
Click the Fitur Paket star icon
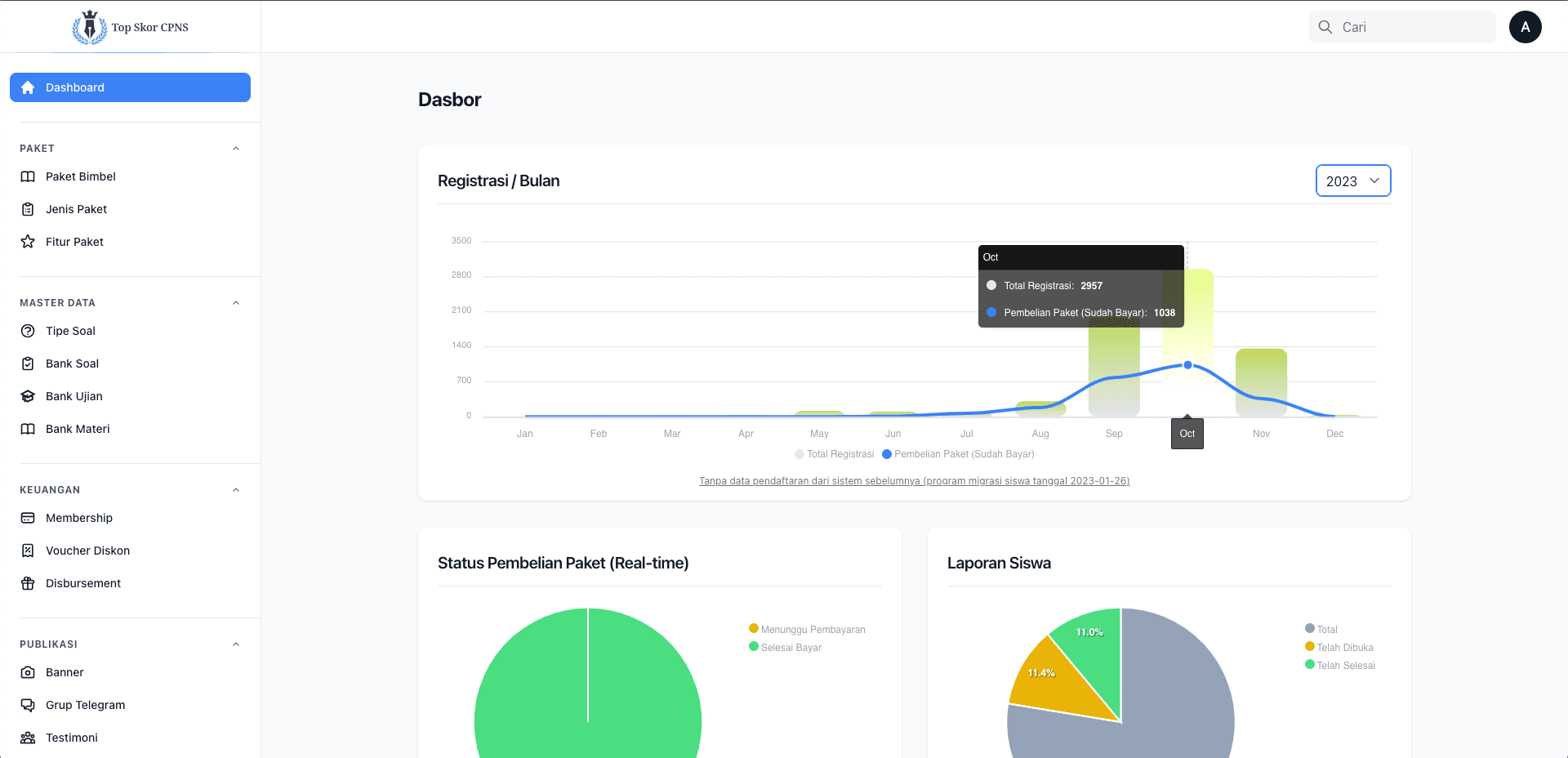click(28, 242)
